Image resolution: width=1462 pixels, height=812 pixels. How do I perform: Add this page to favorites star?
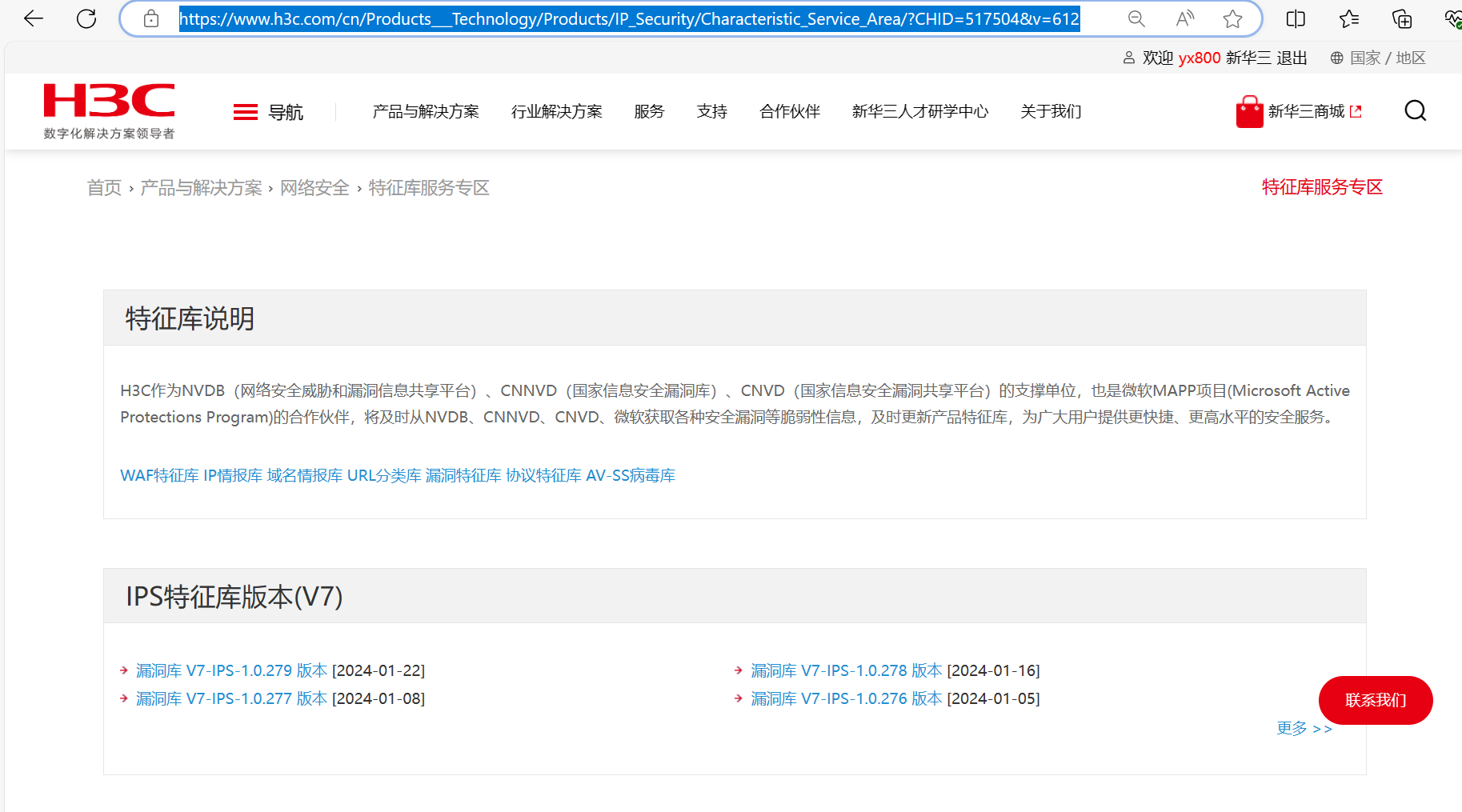coord(1233,18)
